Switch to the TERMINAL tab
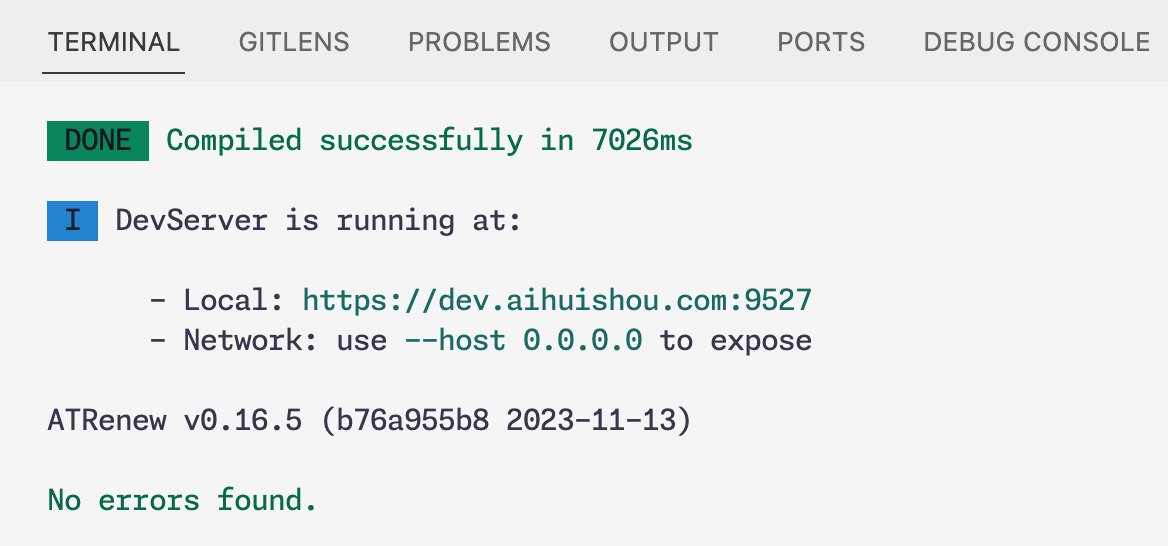Screen dimensions: 1168x546 point(114,42)
